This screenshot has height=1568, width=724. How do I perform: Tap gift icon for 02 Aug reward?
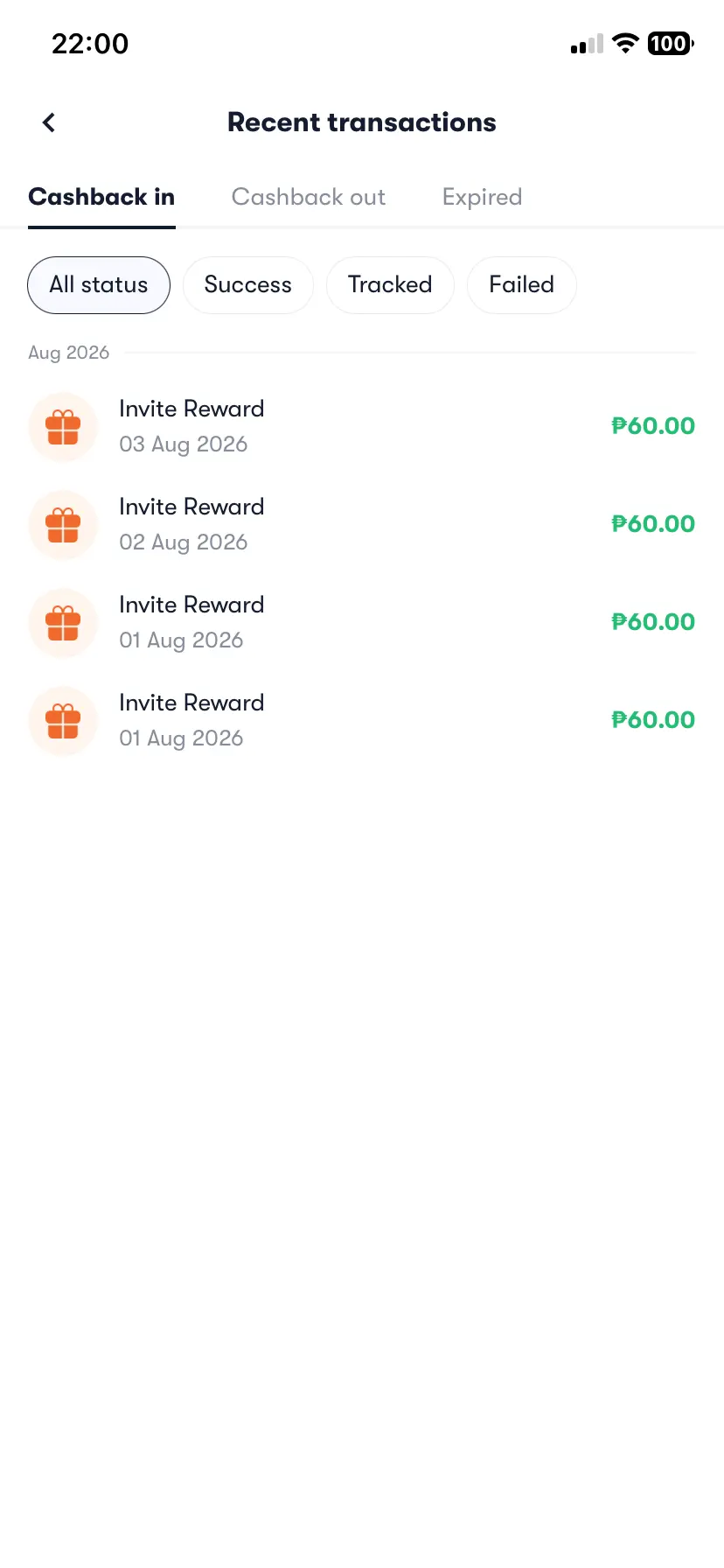click(63, 525)
